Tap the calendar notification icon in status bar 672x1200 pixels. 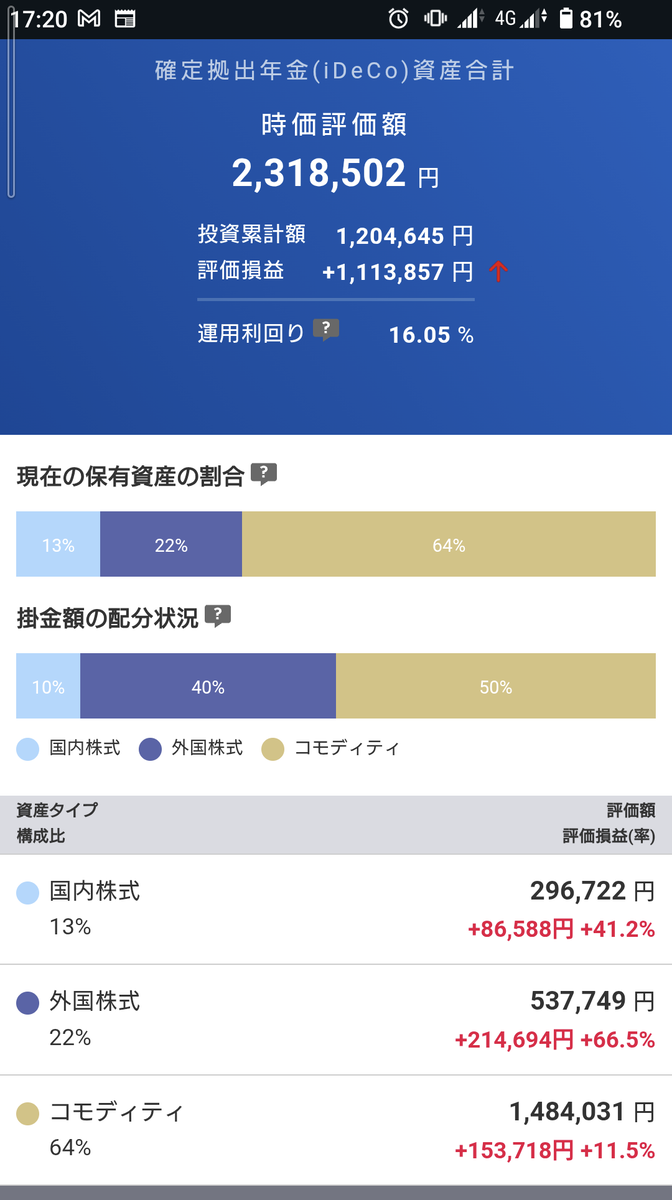[125, 18]
